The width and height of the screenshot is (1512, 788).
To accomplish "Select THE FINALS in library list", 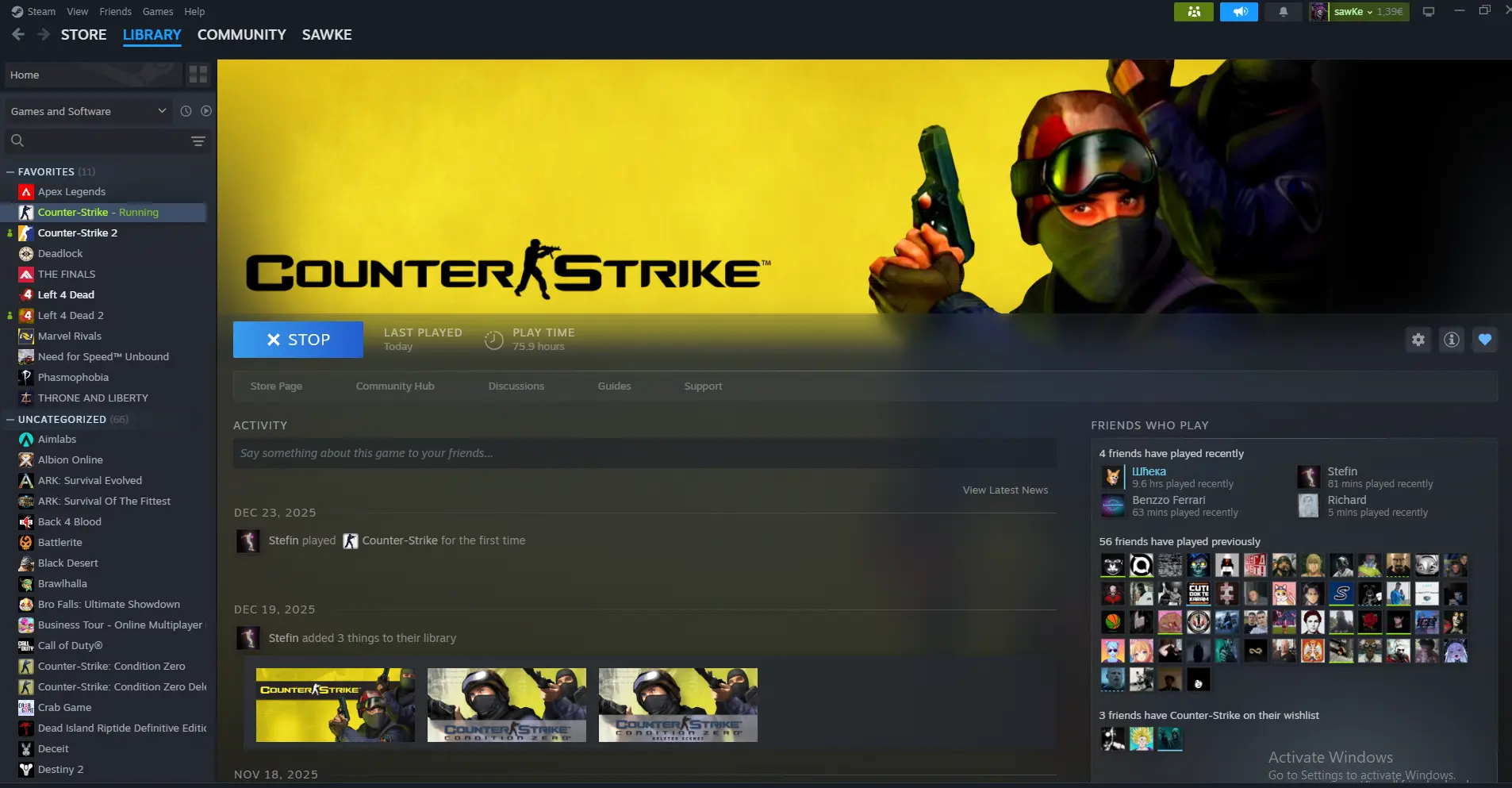I will point(67,275).
